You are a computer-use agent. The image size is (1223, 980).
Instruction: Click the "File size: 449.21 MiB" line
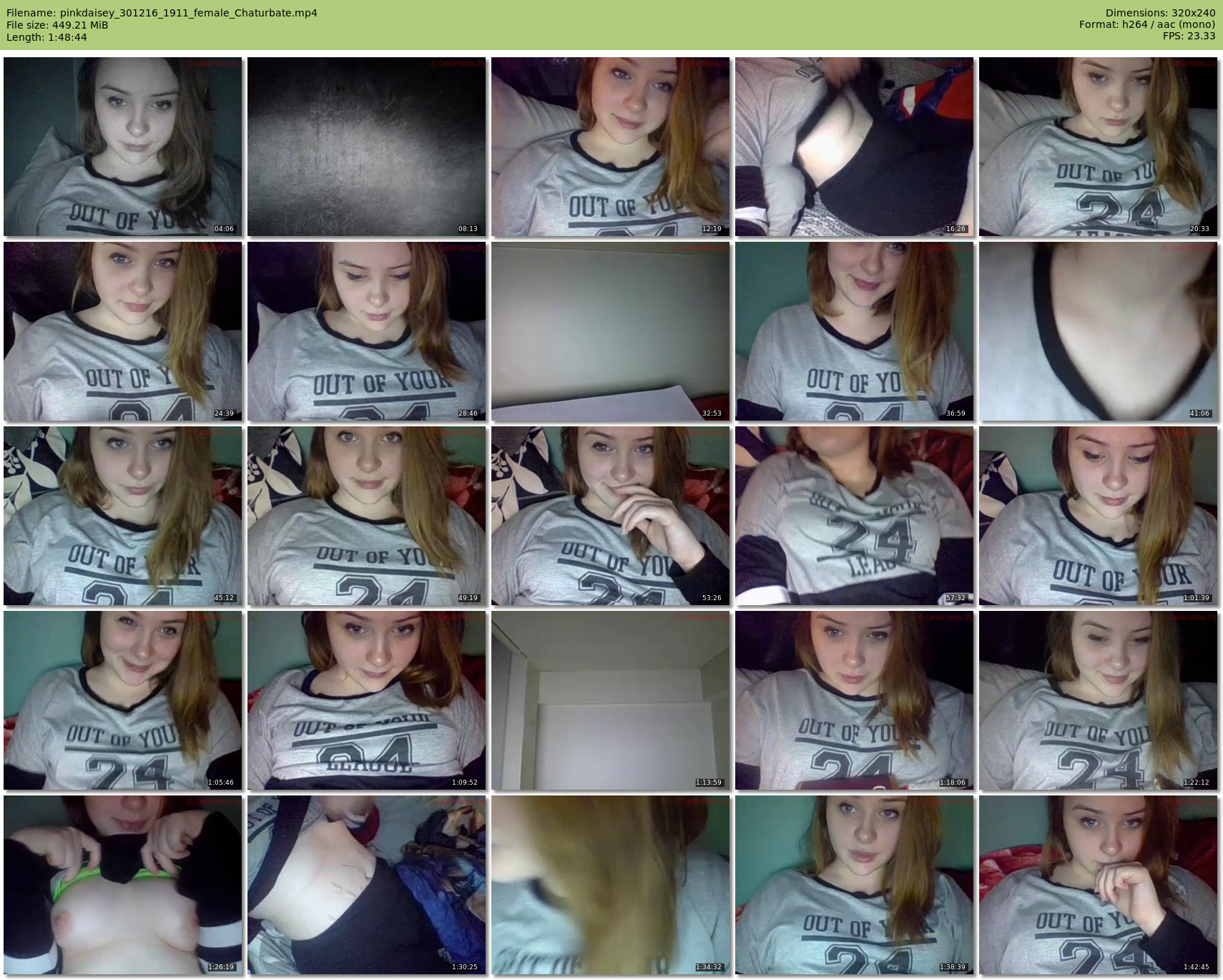point(57,25)
